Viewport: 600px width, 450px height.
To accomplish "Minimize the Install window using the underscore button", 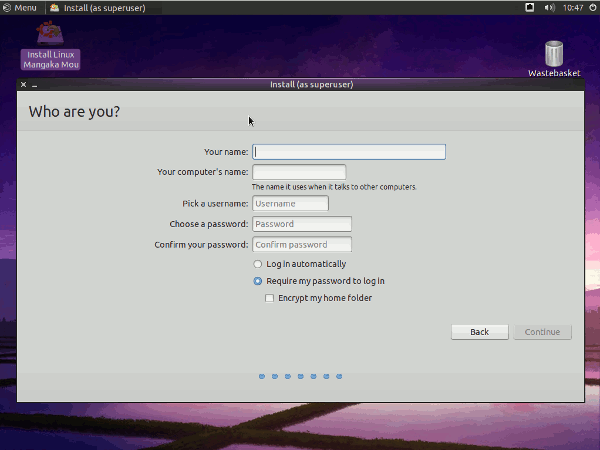I will [34, 85].
